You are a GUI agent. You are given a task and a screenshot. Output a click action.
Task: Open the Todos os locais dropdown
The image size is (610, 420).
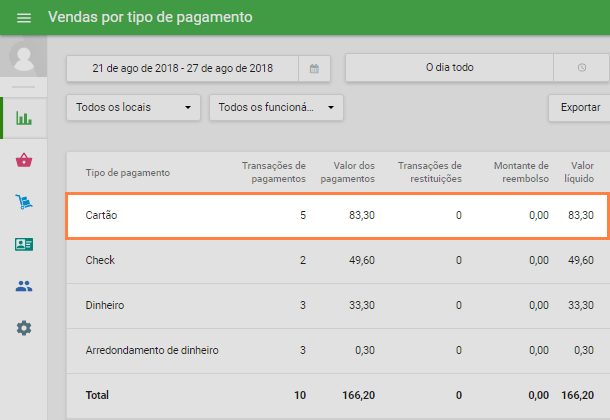pyautogui.click(x=133, y=107)
